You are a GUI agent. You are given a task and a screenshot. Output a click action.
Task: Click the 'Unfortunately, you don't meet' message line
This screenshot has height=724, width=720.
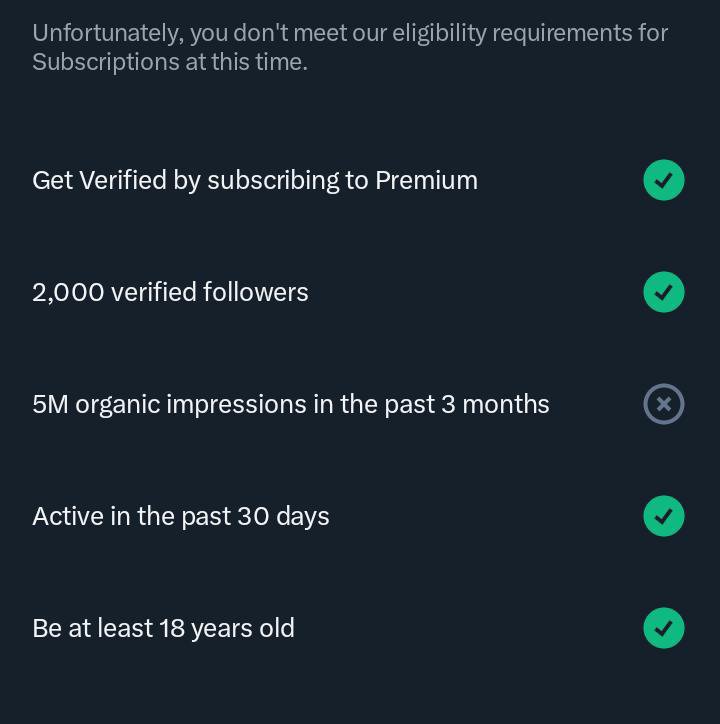click(x=350, y=33)
